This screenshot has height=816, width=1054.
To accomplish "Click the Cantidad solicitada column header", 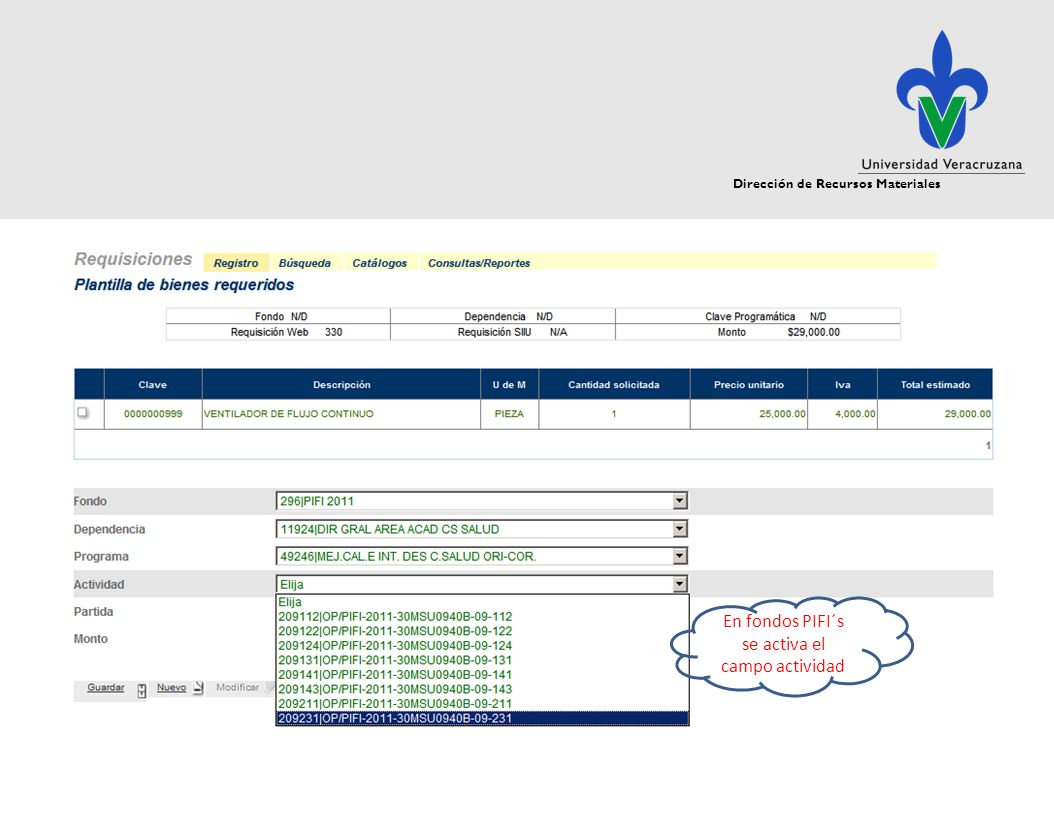I will [614, 384].
